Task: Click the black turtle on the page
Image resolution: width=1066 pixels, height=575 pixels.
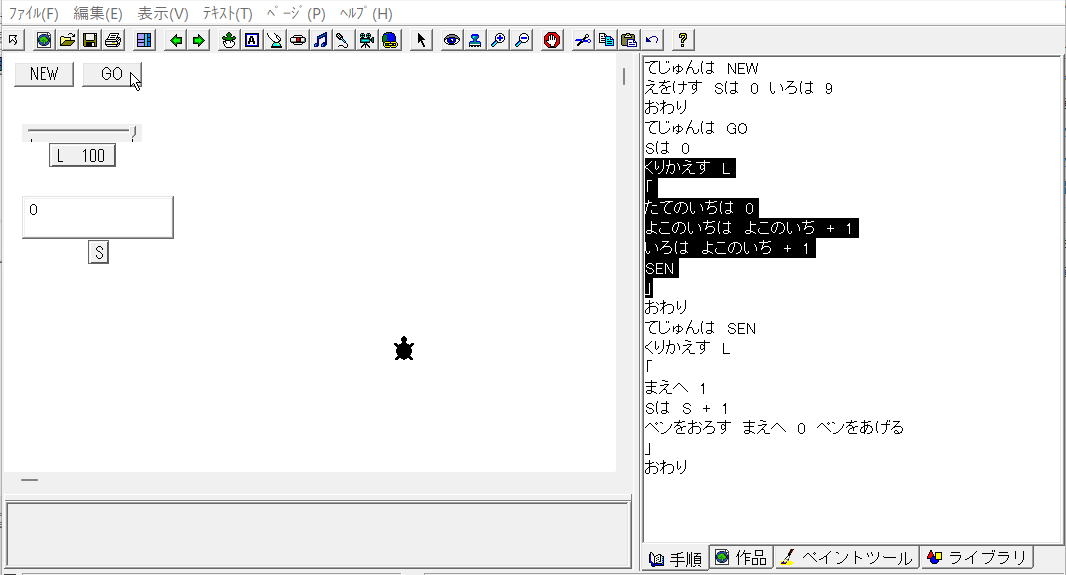Action: coord(404,349)
